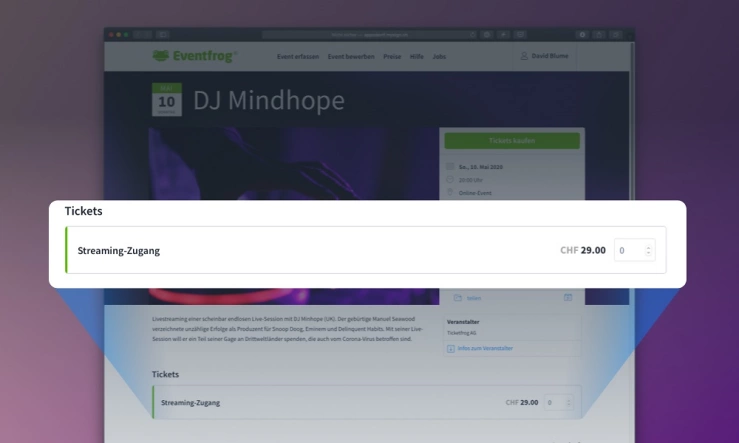The image size is (739, 443).
Task: Click the browser reload icon in address bar
Action: [x=472, y=34]
